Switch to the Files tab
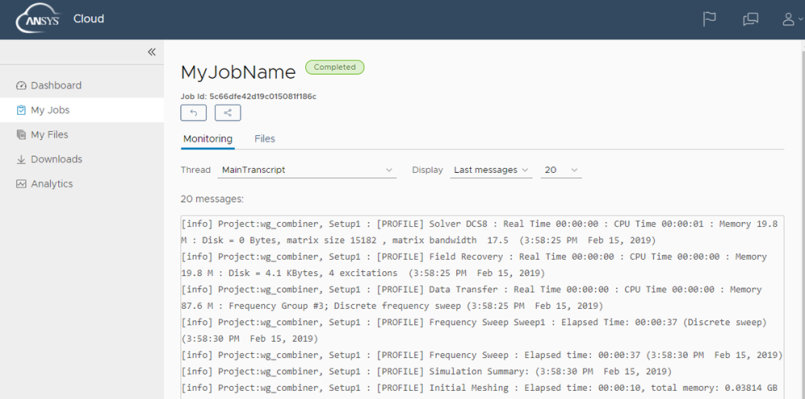The height and width of the screenshot is (399, 805). click(265, 139)
